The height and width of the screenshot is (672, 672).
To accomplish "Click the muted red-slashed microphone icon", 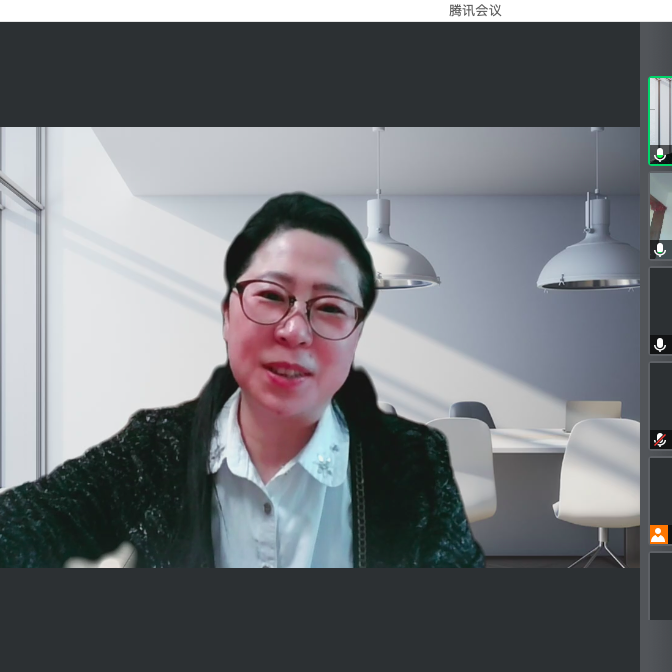I will point(660,440).
